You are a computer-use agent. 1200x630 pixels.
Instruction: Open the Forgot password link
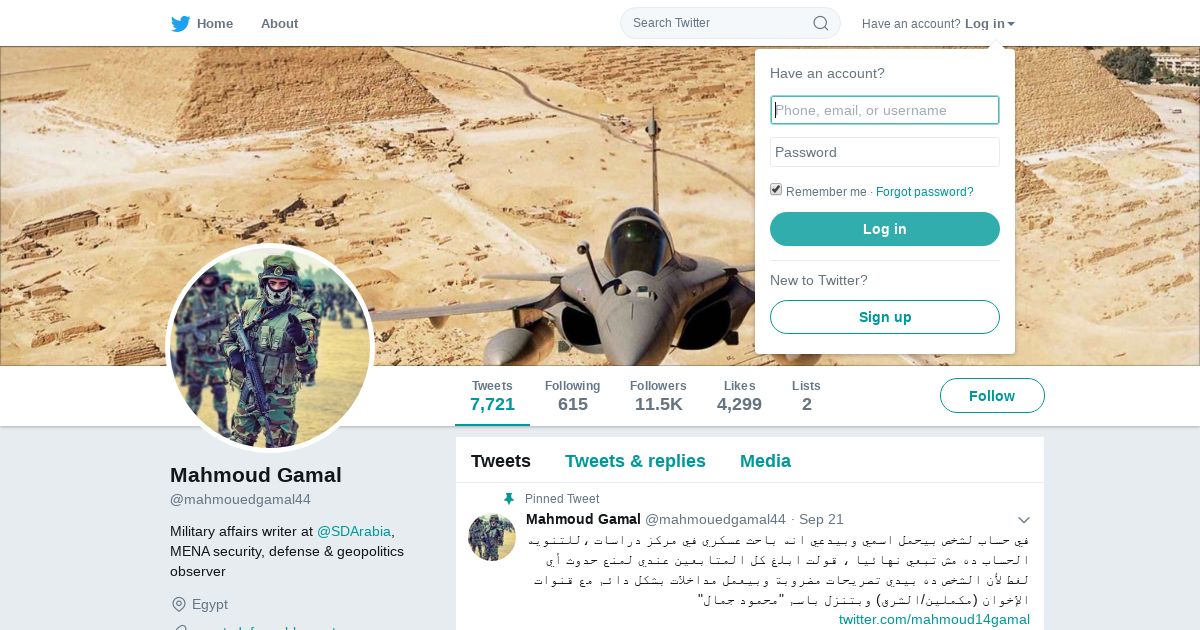pyautogui.click(x=925, y=192)
